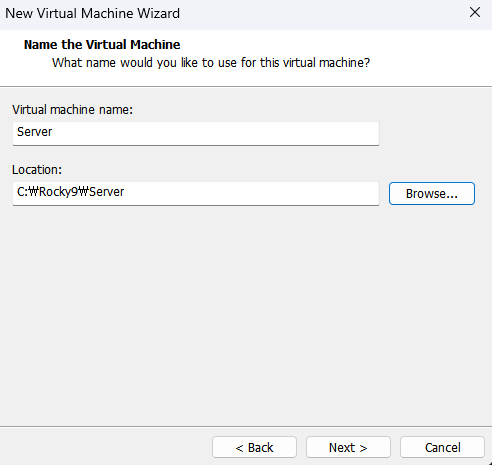Click the 'What name would you like' subtitle text
Screen dimensions: 492x465
pyautogui.click(x=211, y=63)
